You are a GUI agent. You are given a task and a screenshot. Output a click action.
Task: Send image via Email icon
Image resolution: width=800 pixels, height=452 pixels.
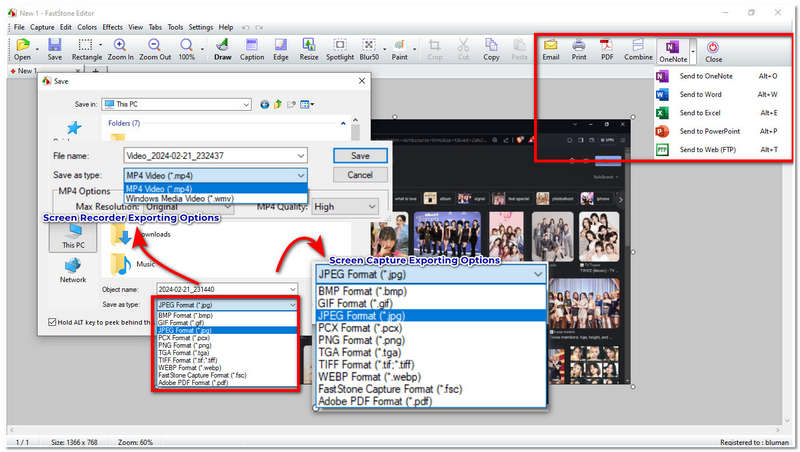point(550,49)
